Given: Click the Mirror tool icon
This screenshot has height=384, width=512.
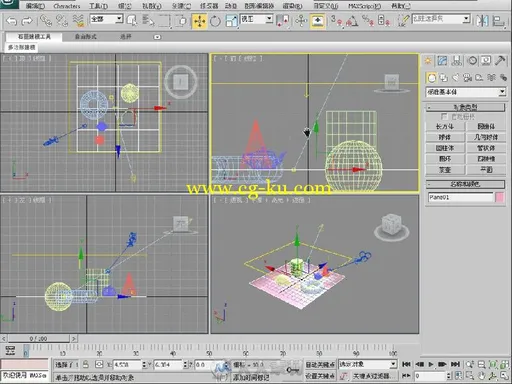Looking at the screenshot, I should (482, 21).
